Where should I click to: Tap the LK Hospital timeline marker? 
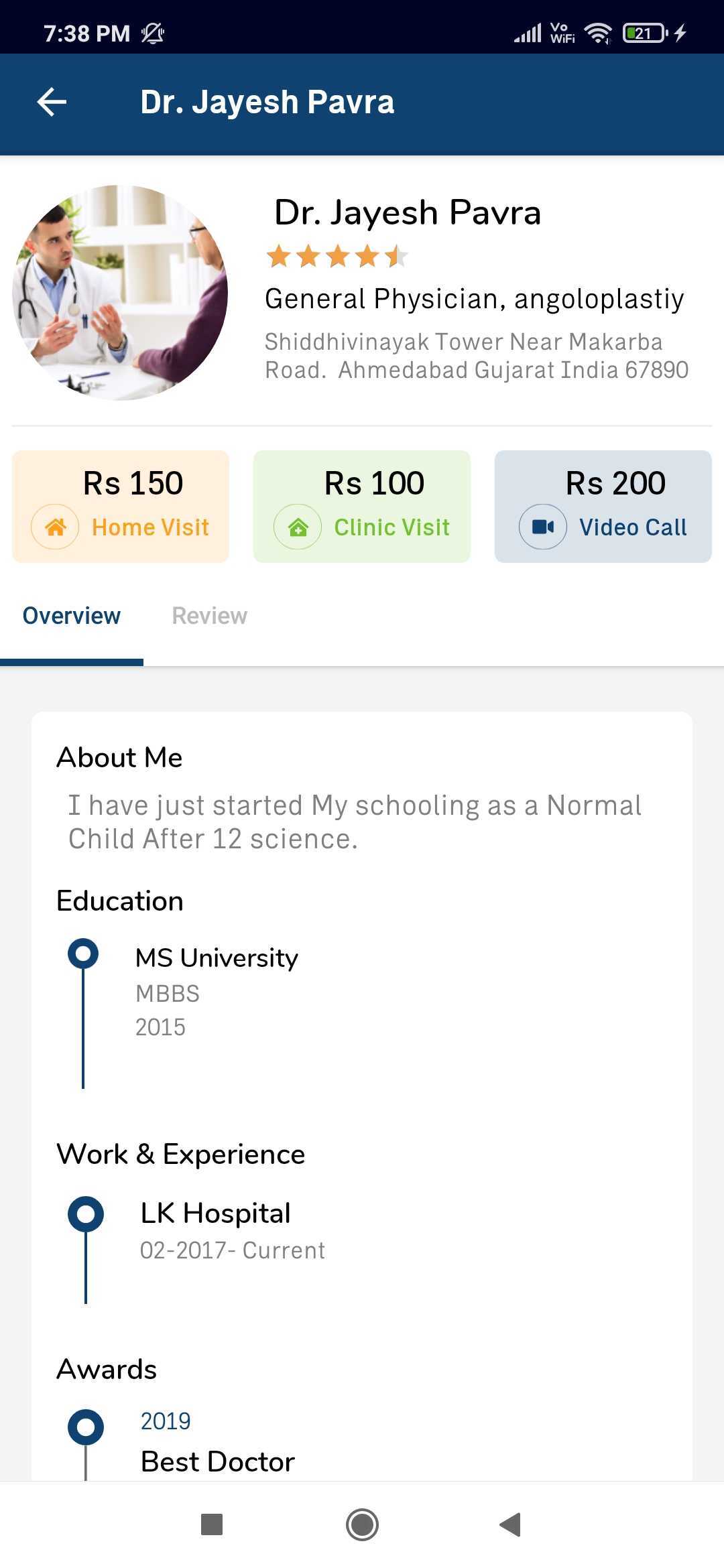[86, 1214]
